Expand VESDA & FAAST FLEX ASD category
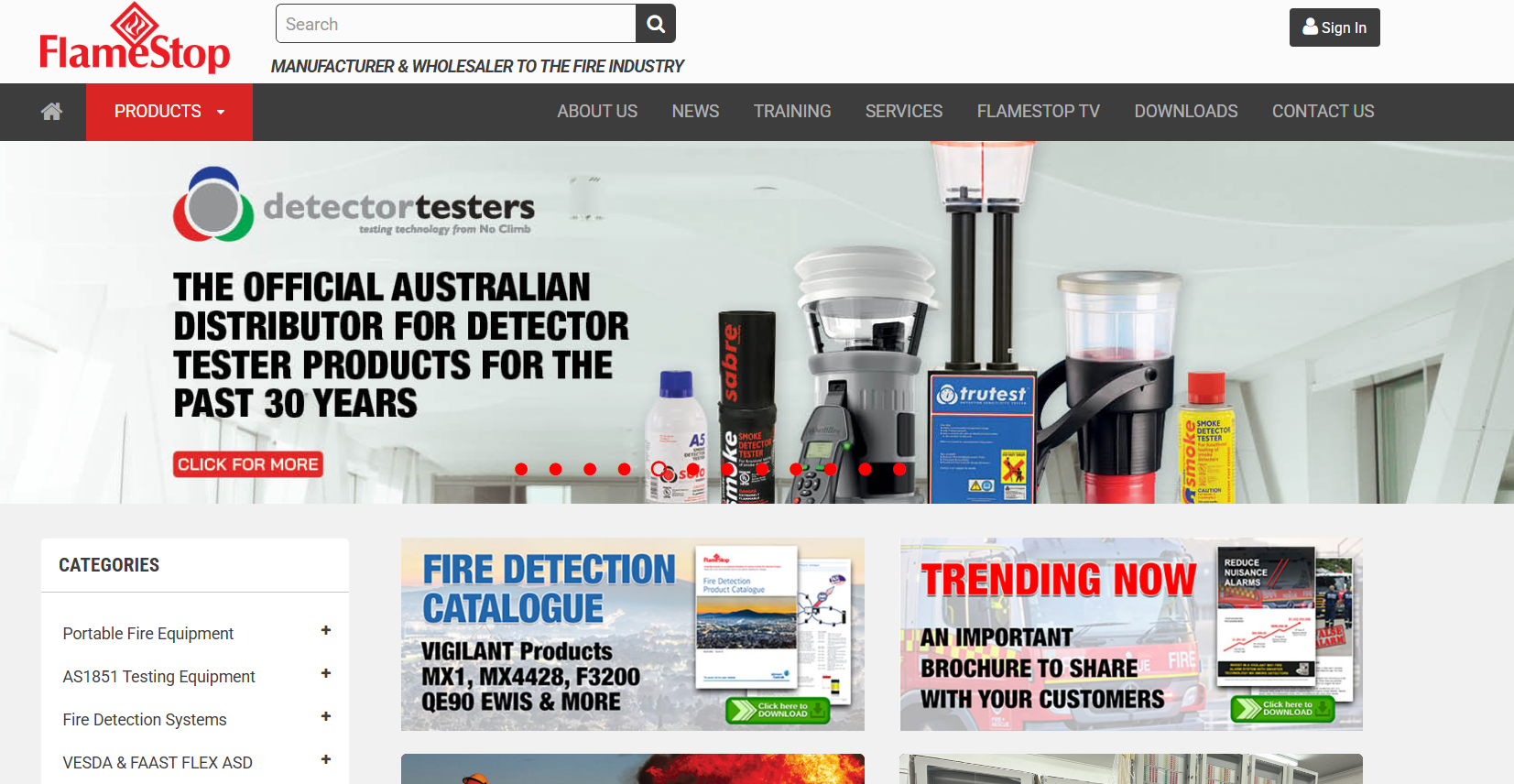 coord(326,759)
